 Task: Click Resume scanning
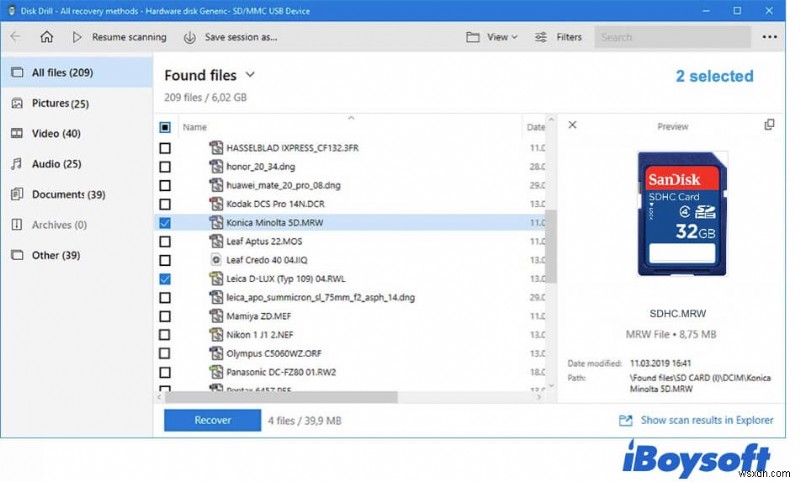click(x=129, y=37)
